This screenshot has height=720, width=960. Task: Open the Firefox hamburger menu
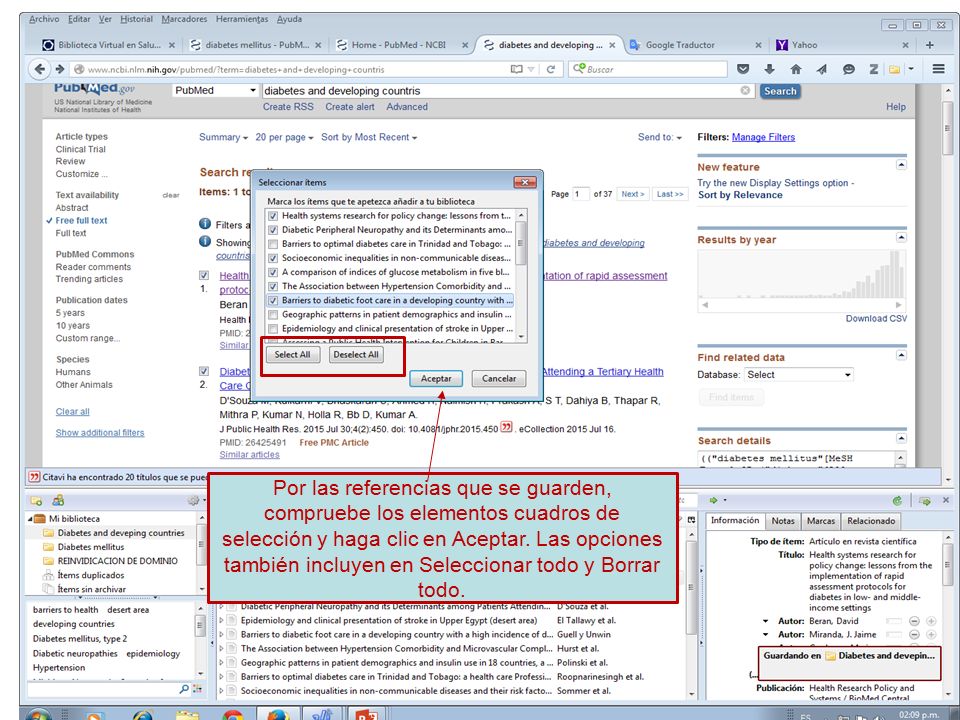click(x=939, y=69)
